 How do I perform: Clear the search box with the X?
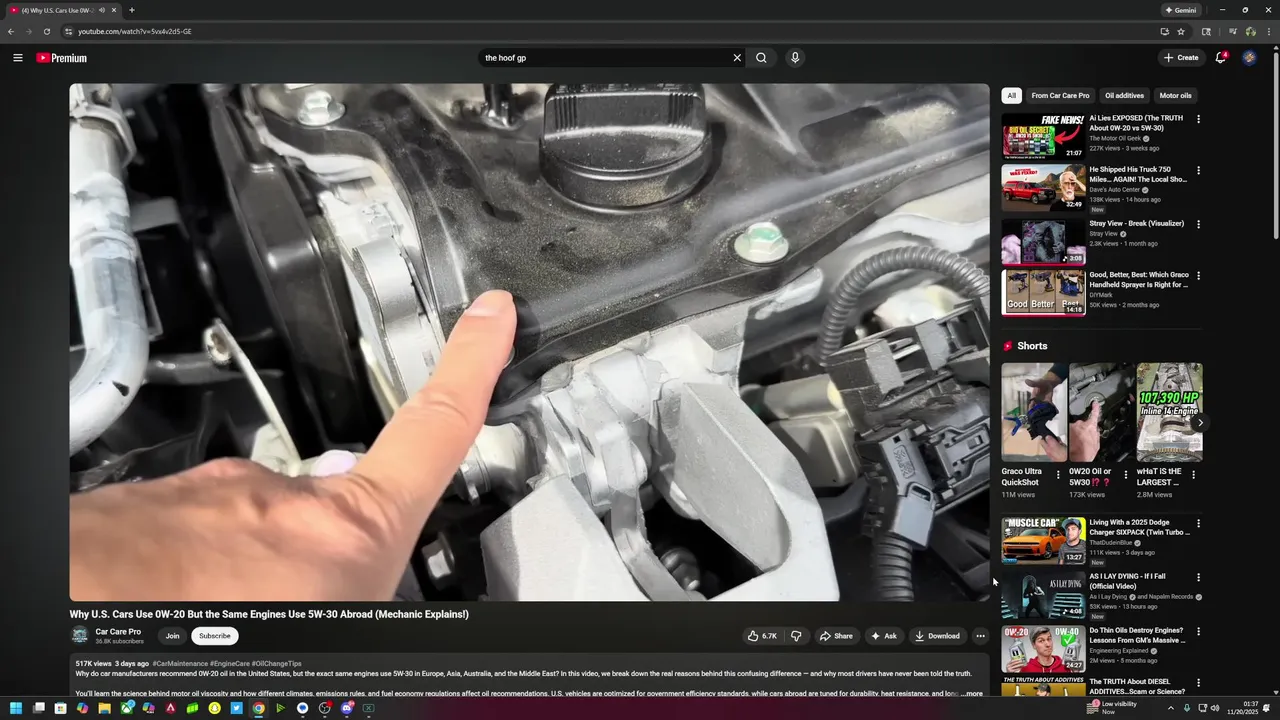tap(737, 58)
